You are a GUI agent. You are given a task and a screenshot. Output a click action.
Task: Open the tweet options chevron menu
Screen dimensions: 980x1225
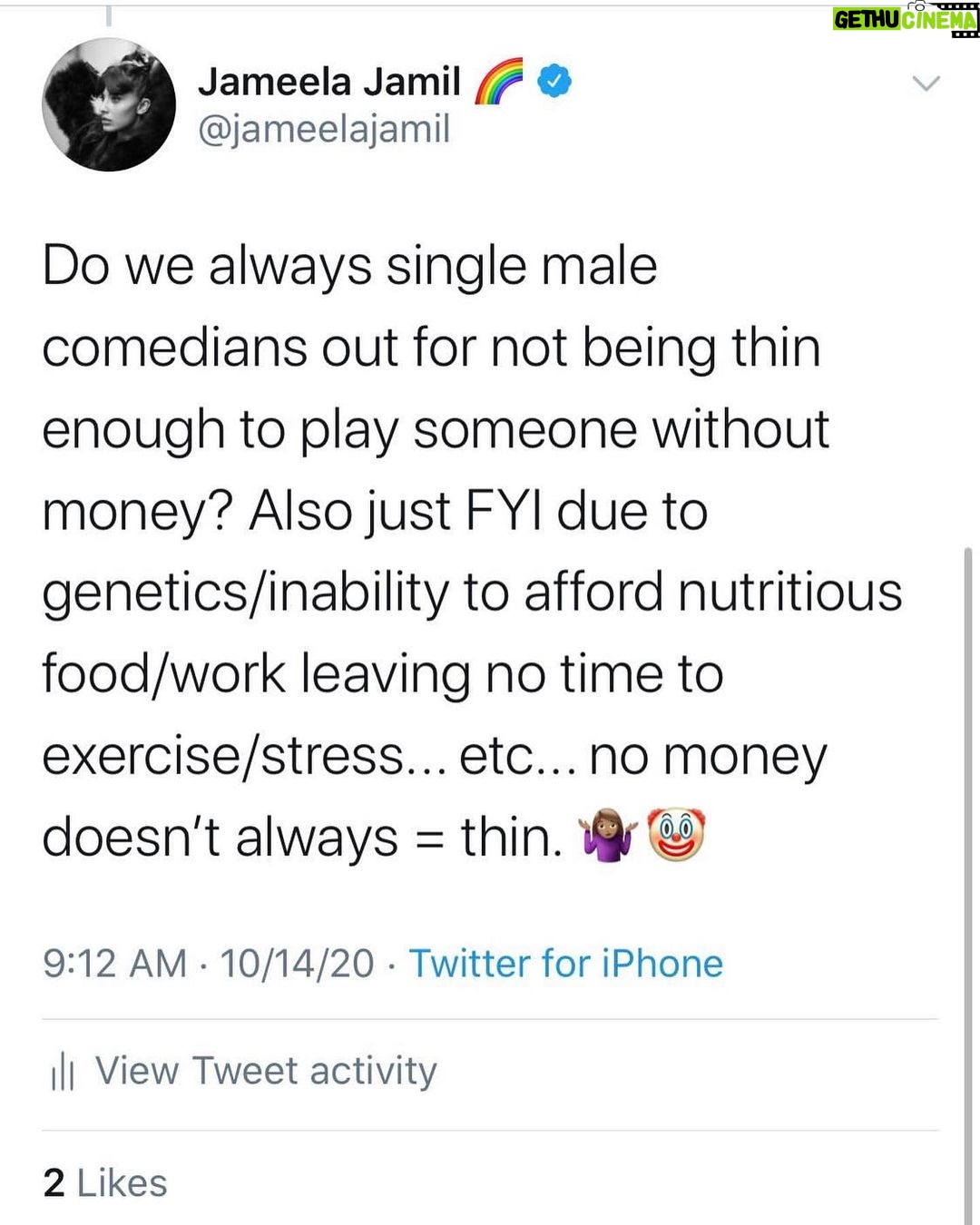pyautogui.click(x=926, y=83)
